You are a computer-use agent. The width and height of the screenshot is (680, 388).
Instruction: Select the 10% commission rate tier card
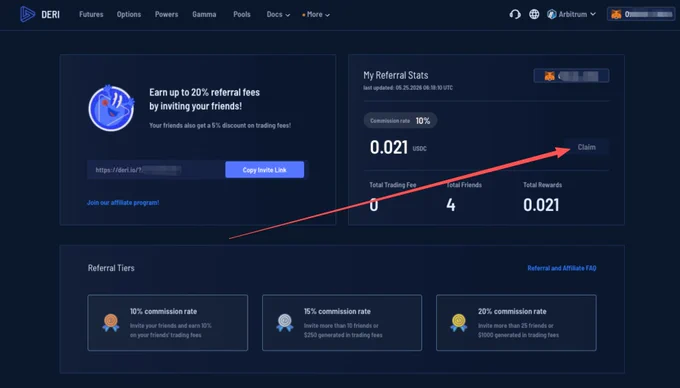[167, 323]
